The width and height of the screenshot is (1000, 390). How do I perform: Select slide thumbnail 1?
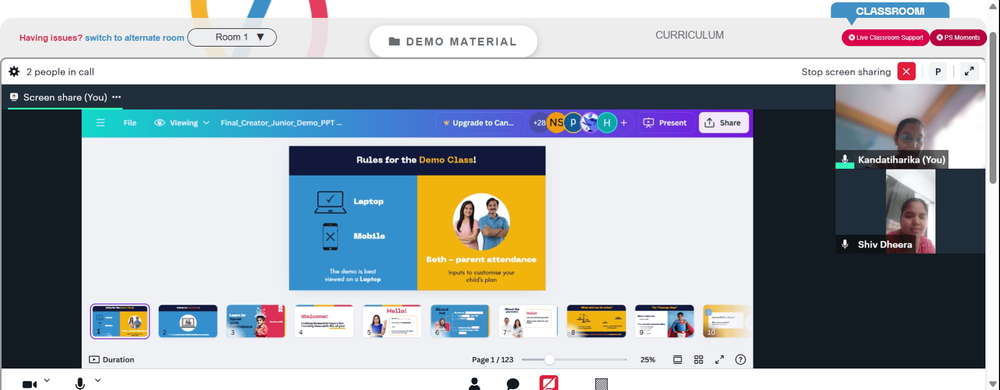coord(120,321)
